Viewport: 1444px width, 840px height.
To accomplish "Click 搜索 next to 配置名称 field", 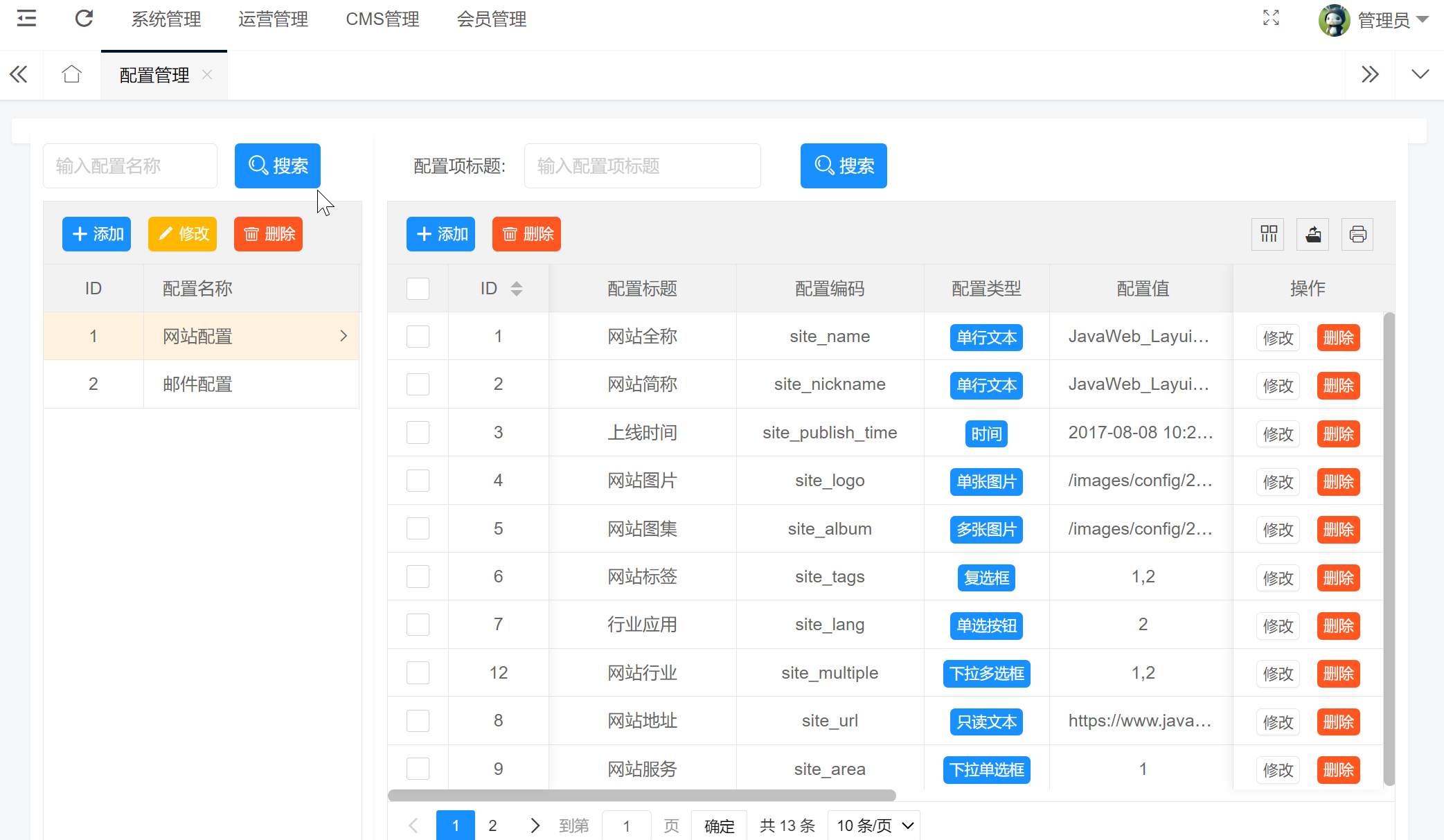I will coord(278,166).
